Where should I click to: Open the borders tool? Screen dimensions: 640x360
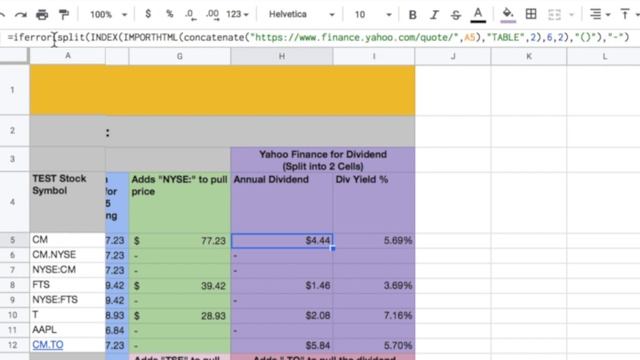coord(531,14)
